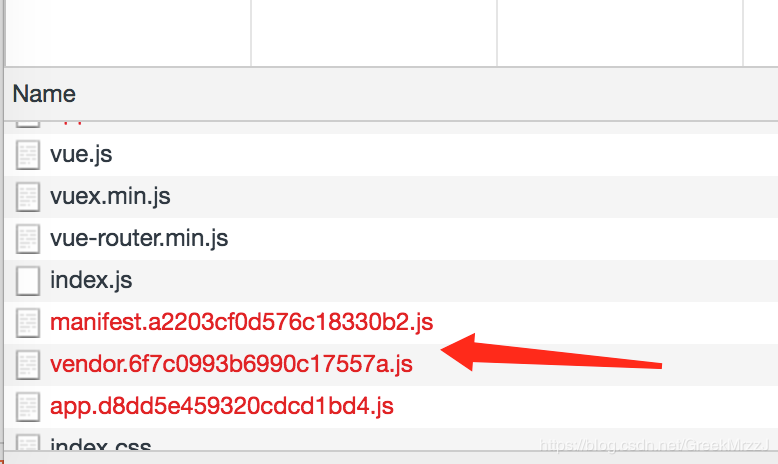Click the network timeline overview area
Viewport: 778px width, 464px height.
(388, 32)
